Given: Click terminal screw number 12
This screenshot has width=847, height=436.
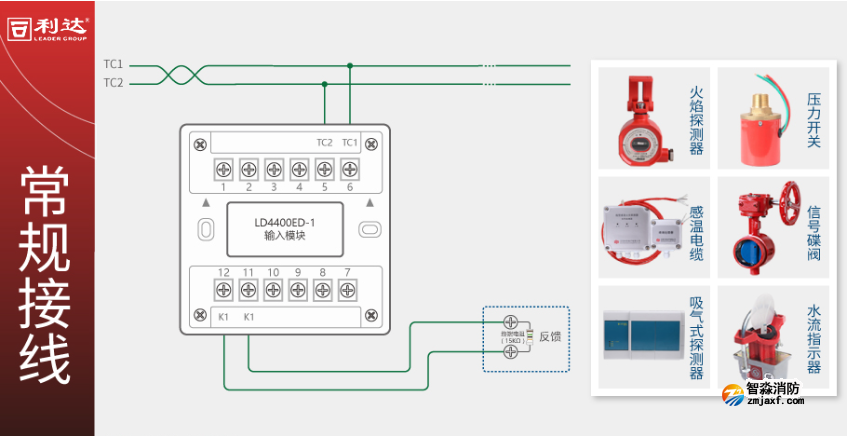Looking at the screenshot, I should [x=223, y=290].
